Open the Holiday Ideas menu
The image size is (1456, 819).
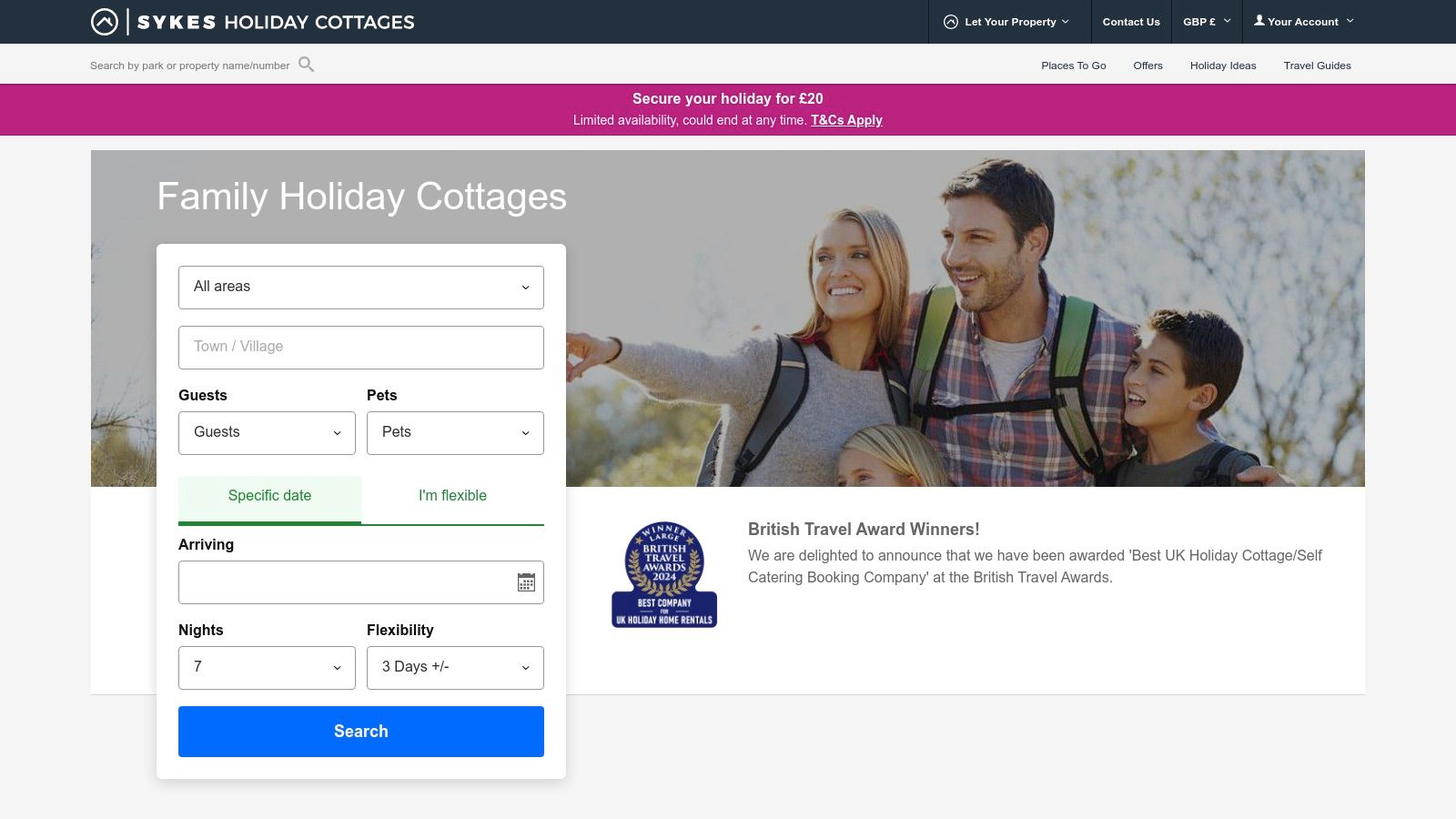pyautogui.click(x=1222, y=65)
